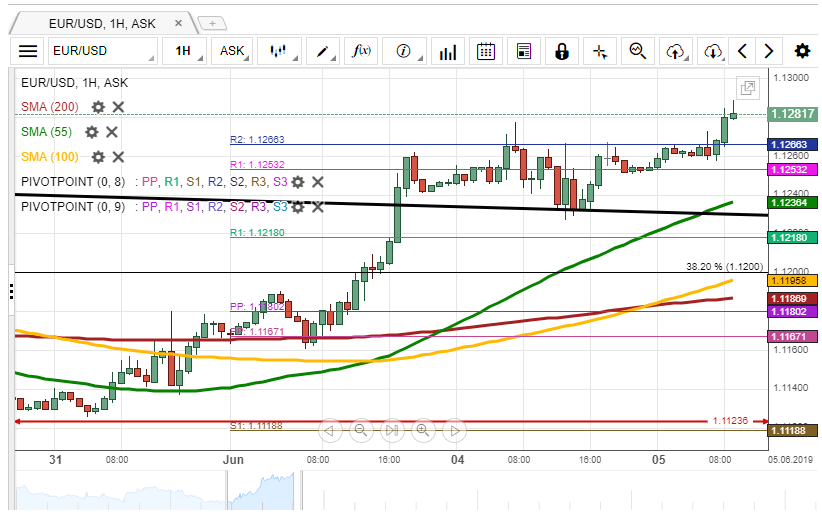Select the EUR/USD, 1H, ASK tab
Viewport: 822px width, 526px height.
pos(102,24)
